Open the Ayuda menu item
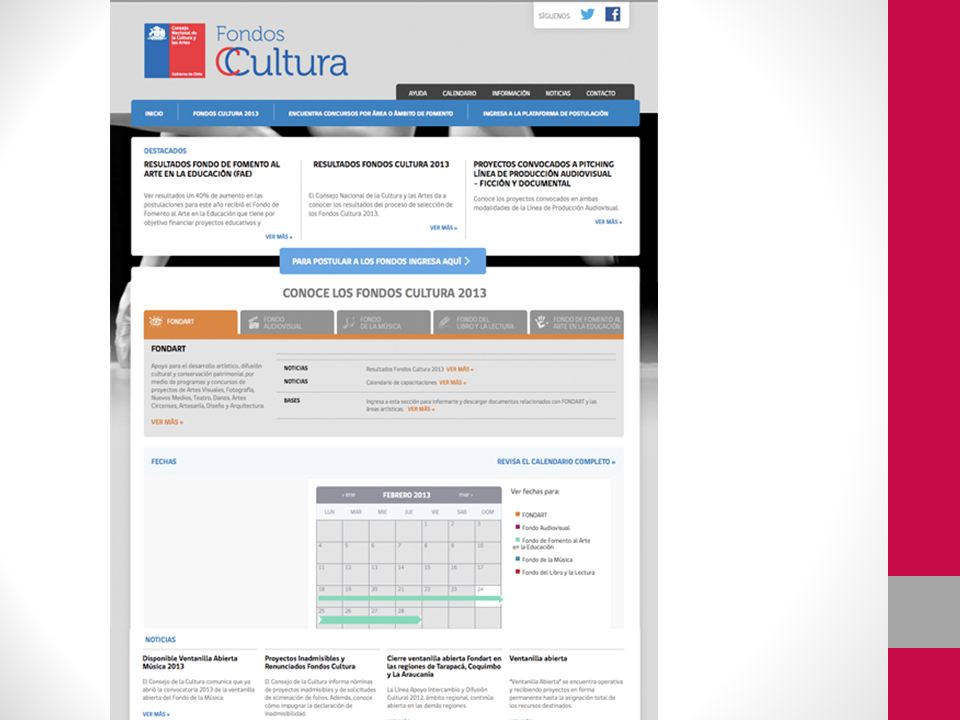This screenshot has width=960, height=720. [x=418, y=93]
